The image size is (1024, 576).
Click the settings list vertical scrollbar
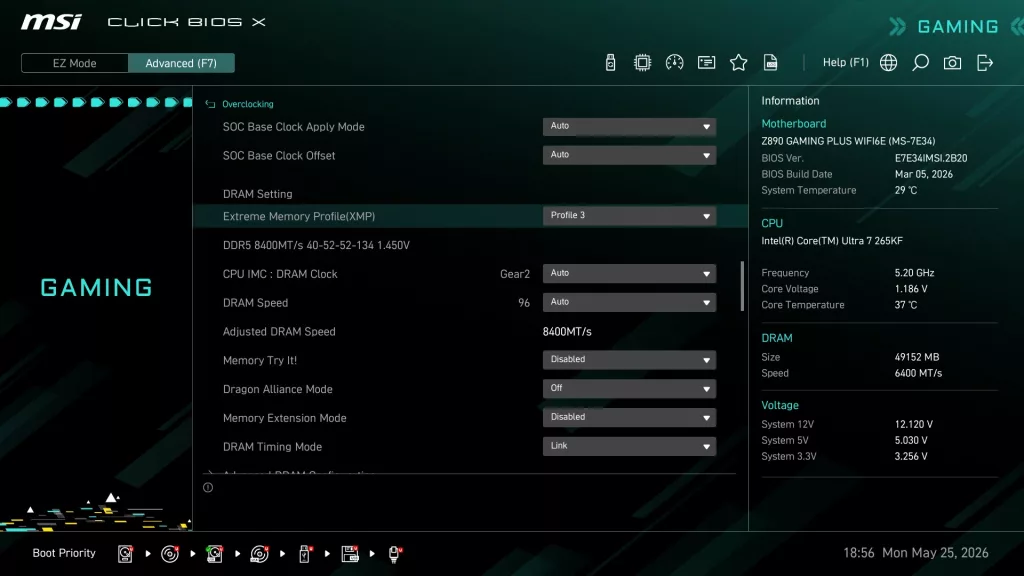742,286
